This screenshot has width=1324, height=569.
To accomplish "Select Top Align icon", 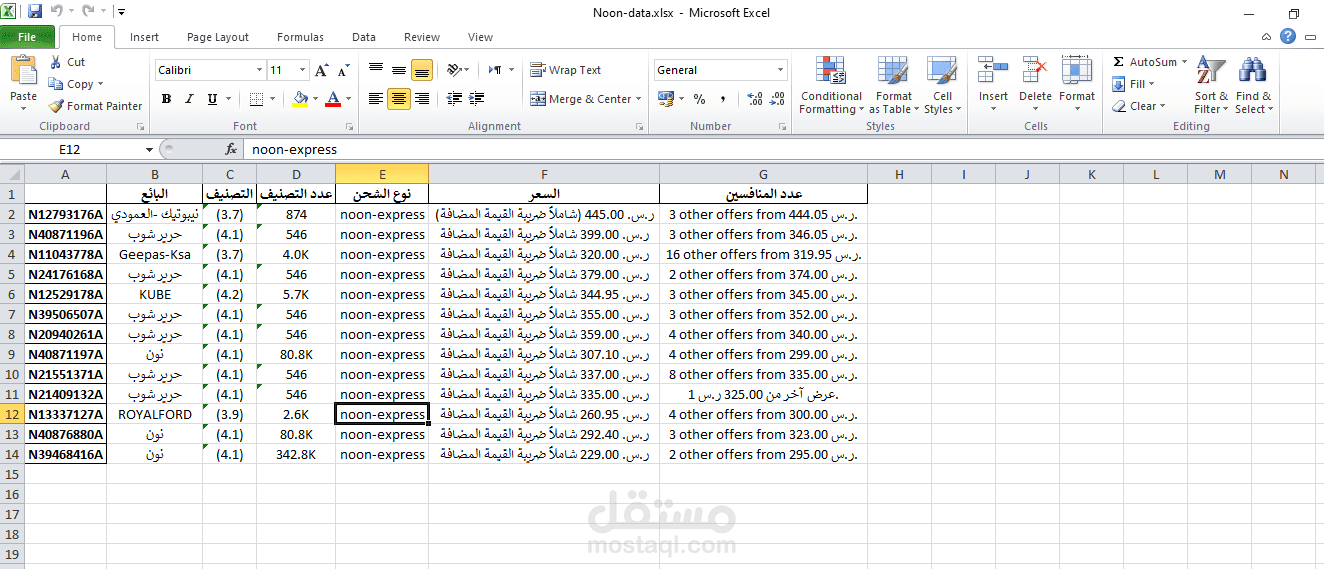I will pyautogui.click(x=376, y=70).
